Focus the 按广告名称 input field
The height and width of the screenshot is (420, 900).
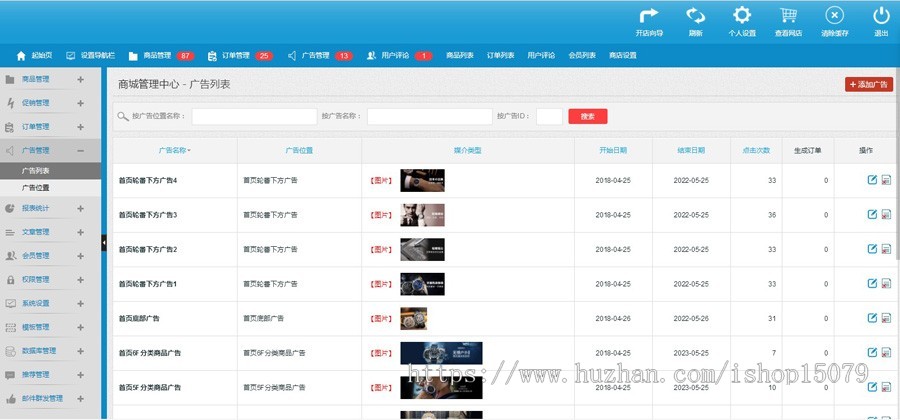(x=430, y=116)
